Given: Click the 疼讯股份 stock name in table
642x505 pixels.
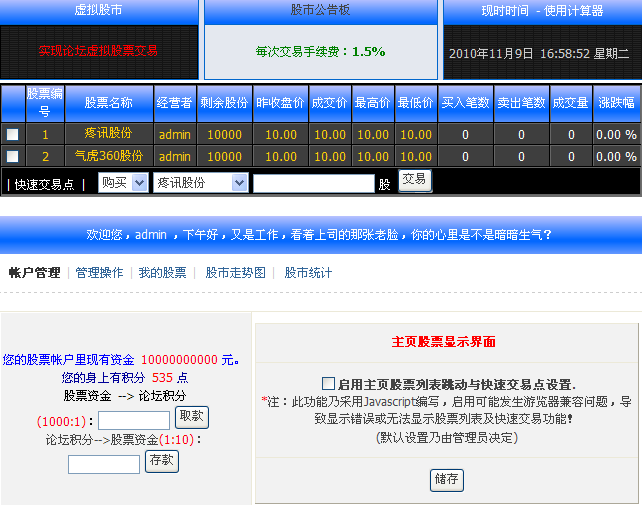Looking at the screenshot, I should (109, 133).
